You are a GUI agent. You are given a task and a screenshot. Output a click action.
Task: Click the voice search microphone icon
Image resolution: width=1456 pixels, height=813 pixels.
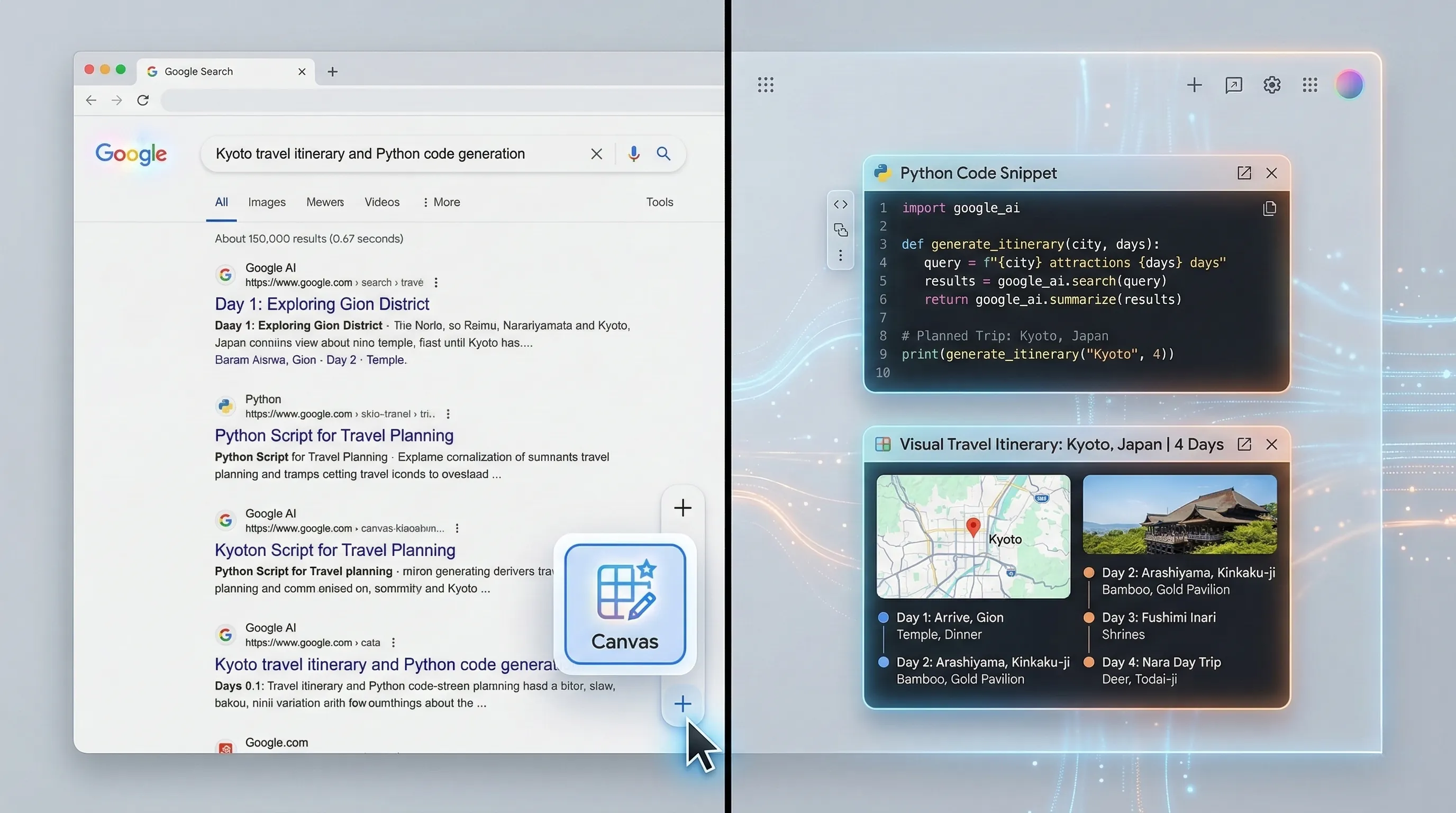pos(634,154)
